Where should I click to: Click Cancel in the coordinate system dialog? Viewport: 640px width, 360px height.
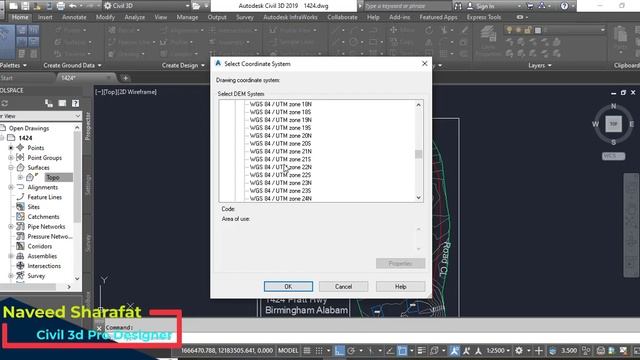coord(343,287)
